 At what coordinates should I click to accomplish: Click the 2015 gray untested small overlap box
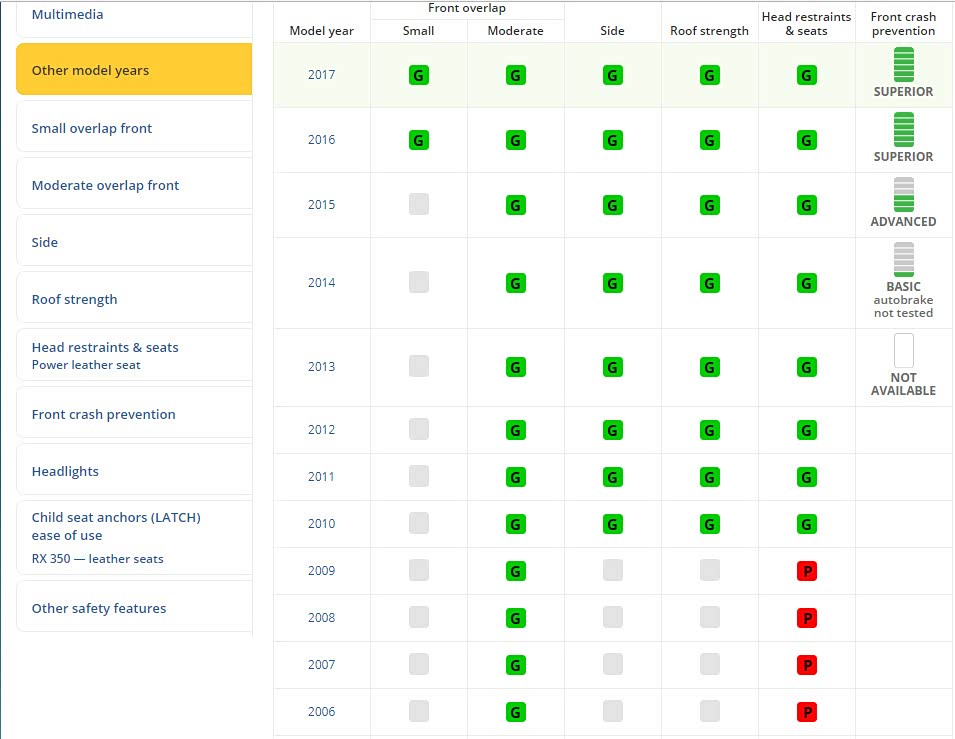pyautogui.click(x=418, y=205)
